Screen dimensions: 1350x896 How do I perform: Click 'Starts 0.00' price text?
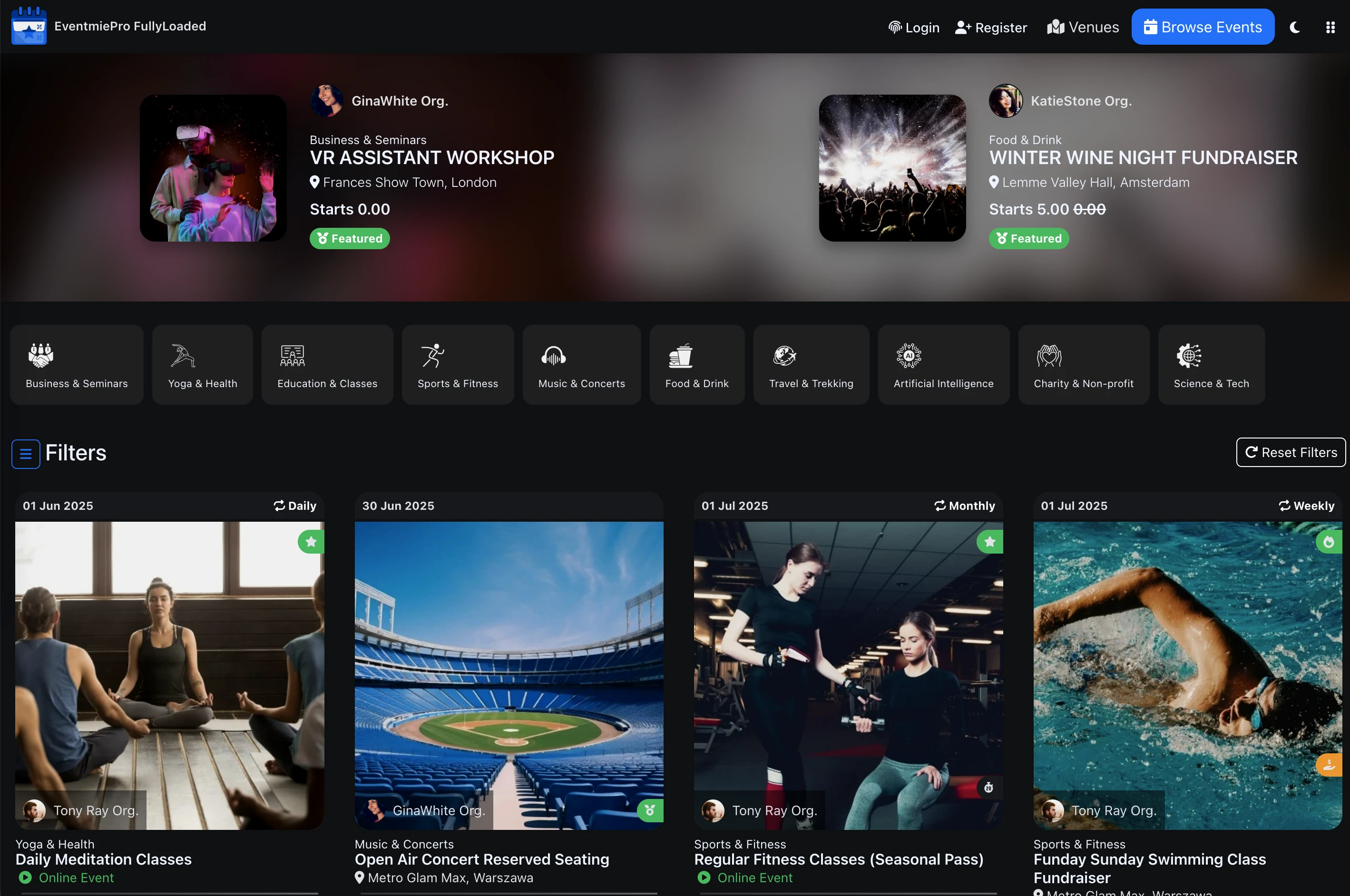(350, 209)
